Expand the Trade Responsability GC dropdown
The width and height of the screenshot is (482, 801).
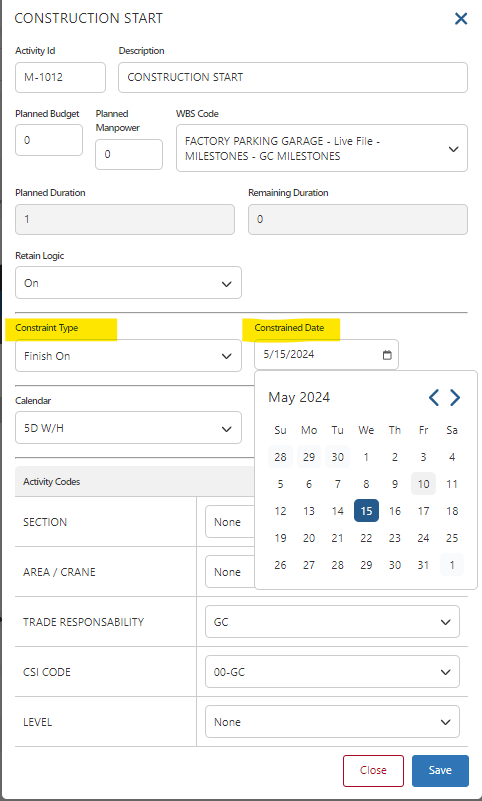[332, 622]
